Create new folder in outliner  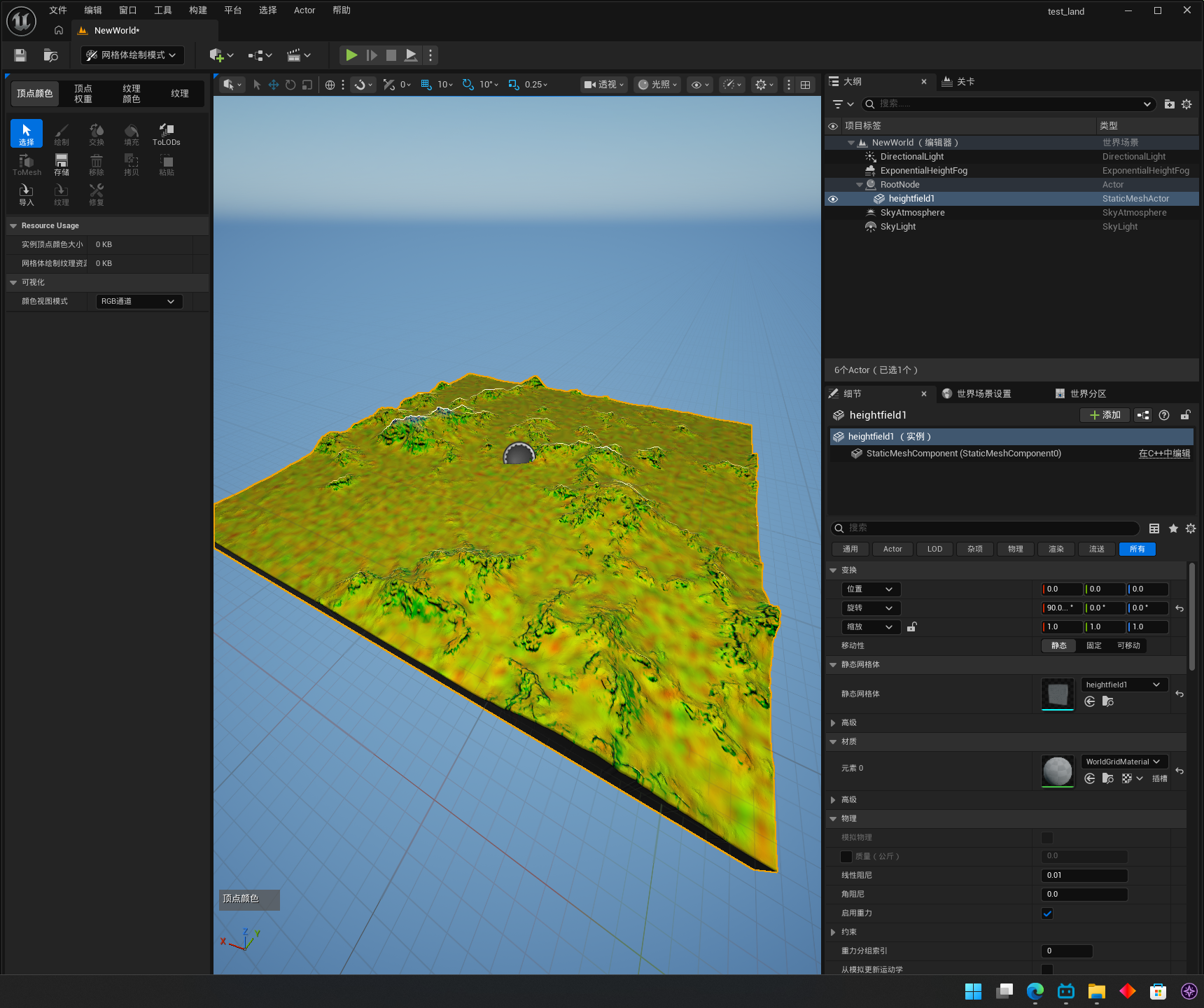pos(1169,104)
